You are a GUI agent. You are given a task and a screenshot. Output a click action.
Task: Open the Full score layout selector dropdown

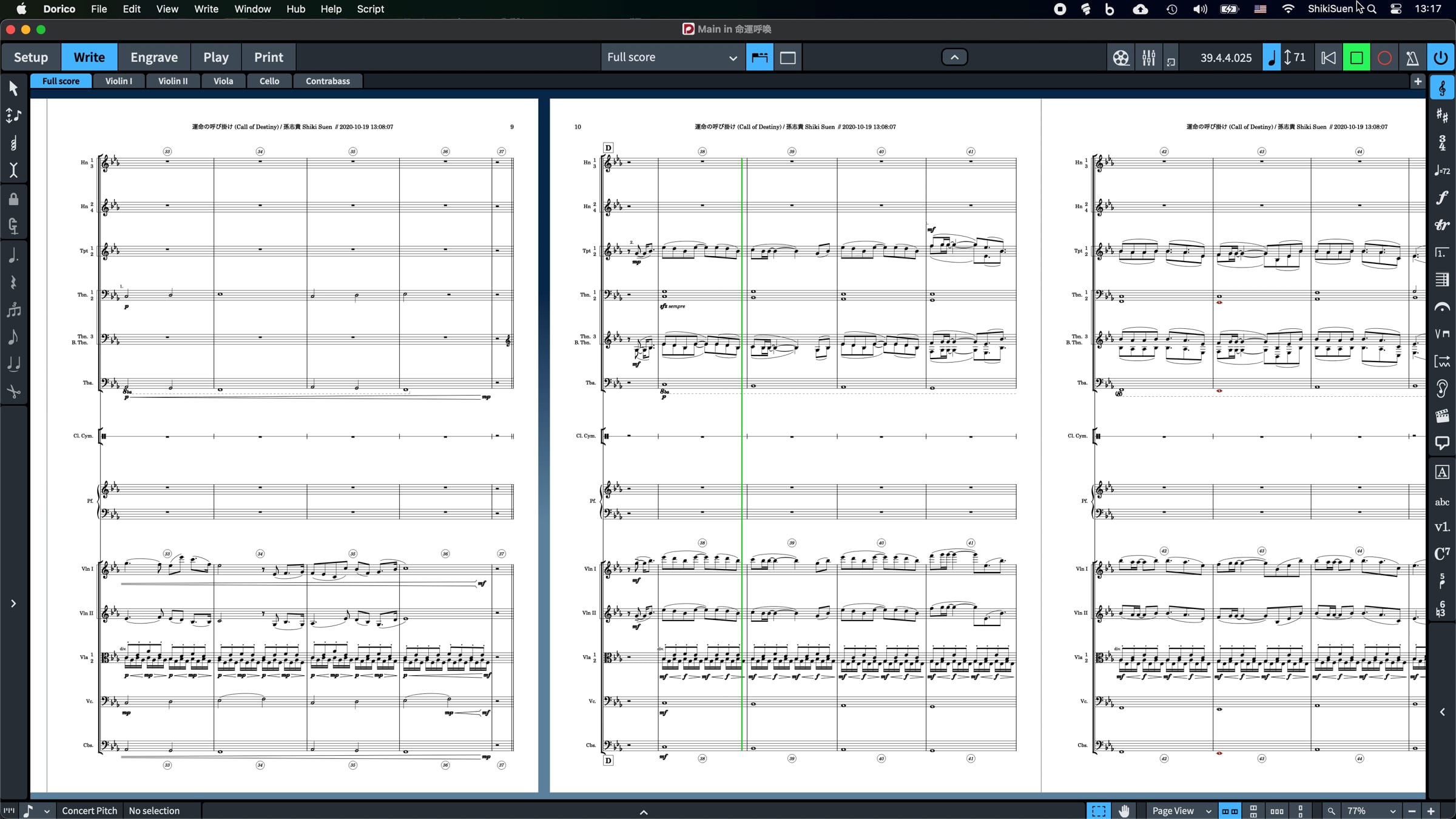pyautogui.click(x=673, y=58)
